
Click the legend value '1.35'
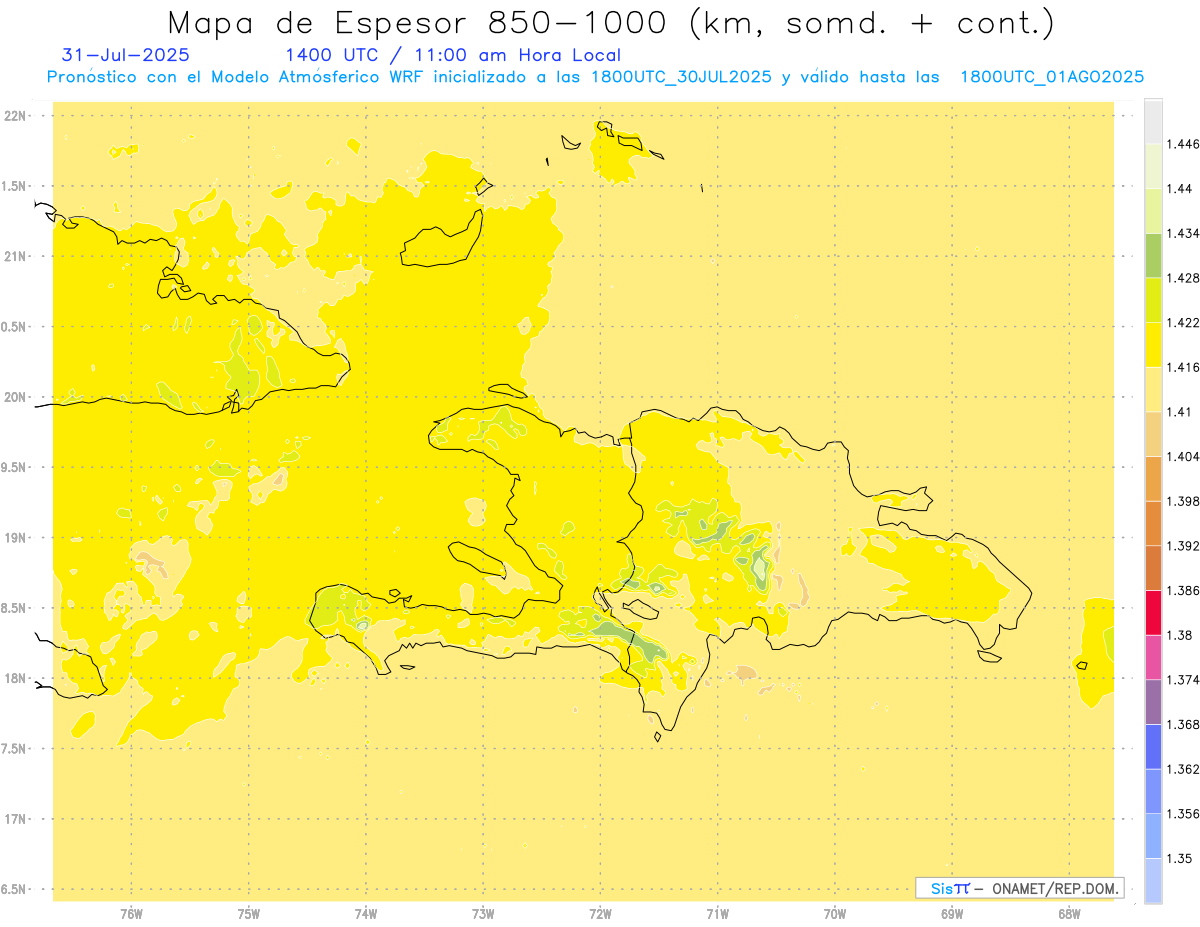pyautogui.click(x=1180, y=858)
